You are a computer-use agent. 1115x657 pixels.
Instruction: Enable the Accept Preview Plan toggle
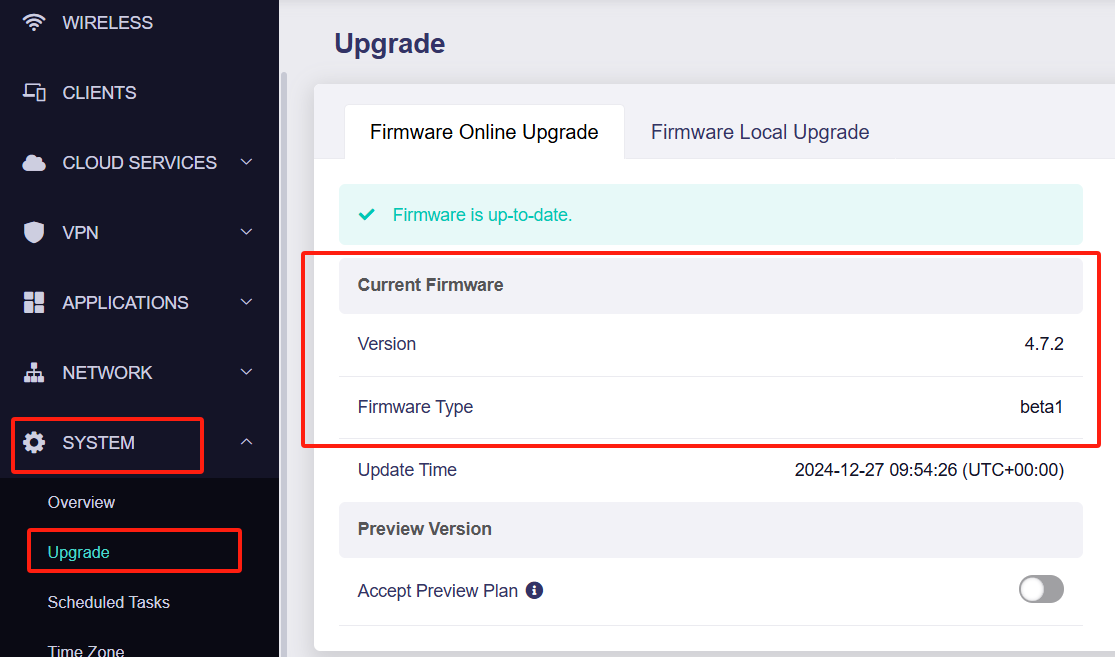click(x=1041, y=589)
